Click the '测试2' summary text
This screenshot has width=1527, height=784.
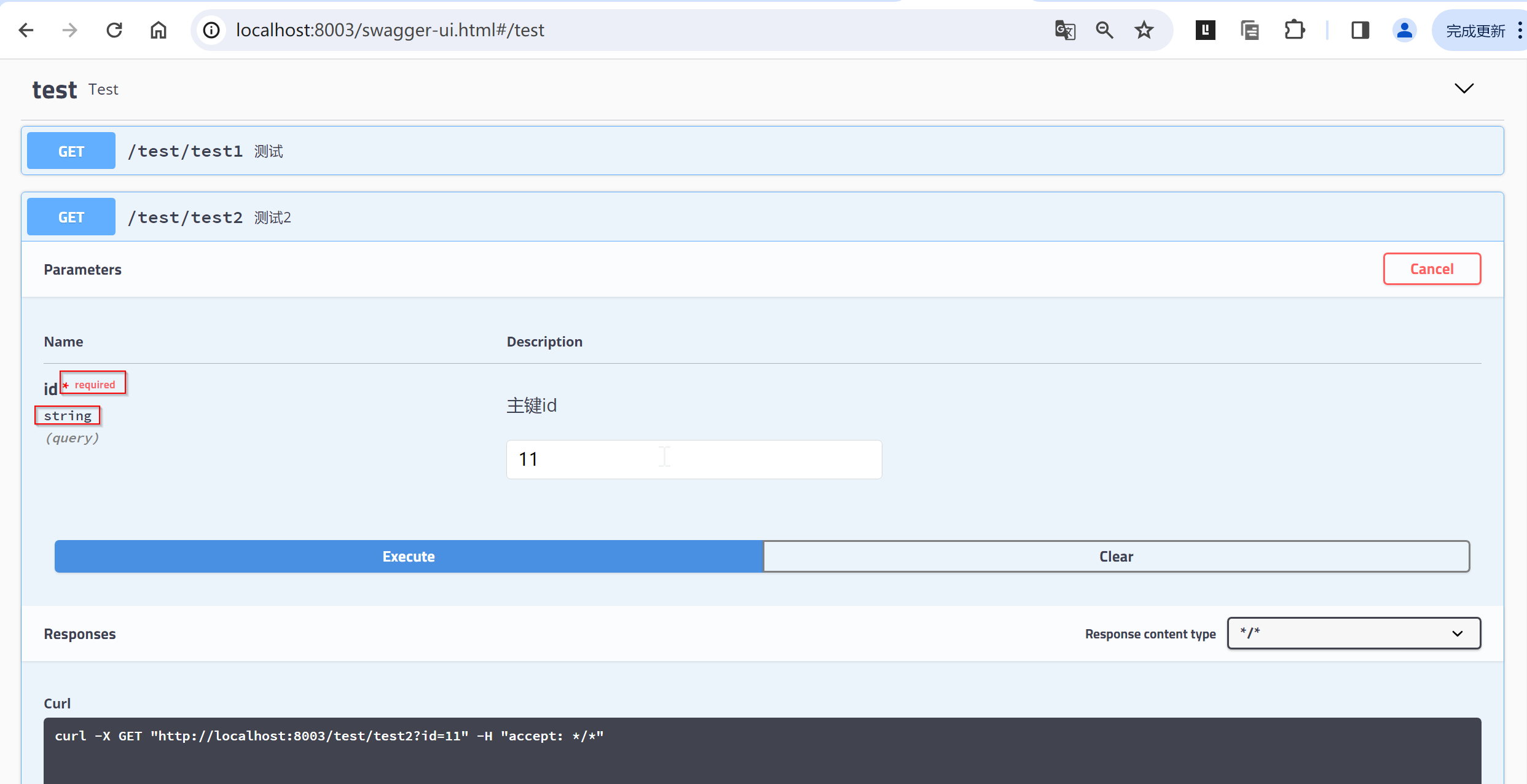[x=273, y=218]
